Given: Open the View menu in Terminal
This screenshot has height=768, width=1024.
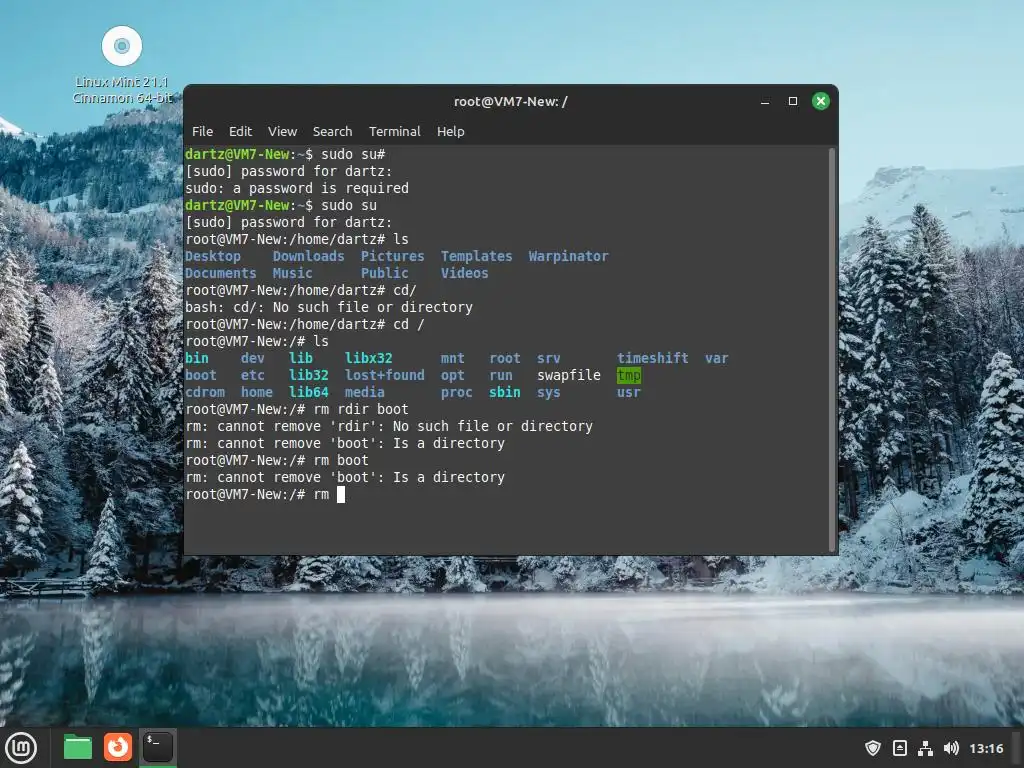Looking at the screenshot, I should click(282, 131).
